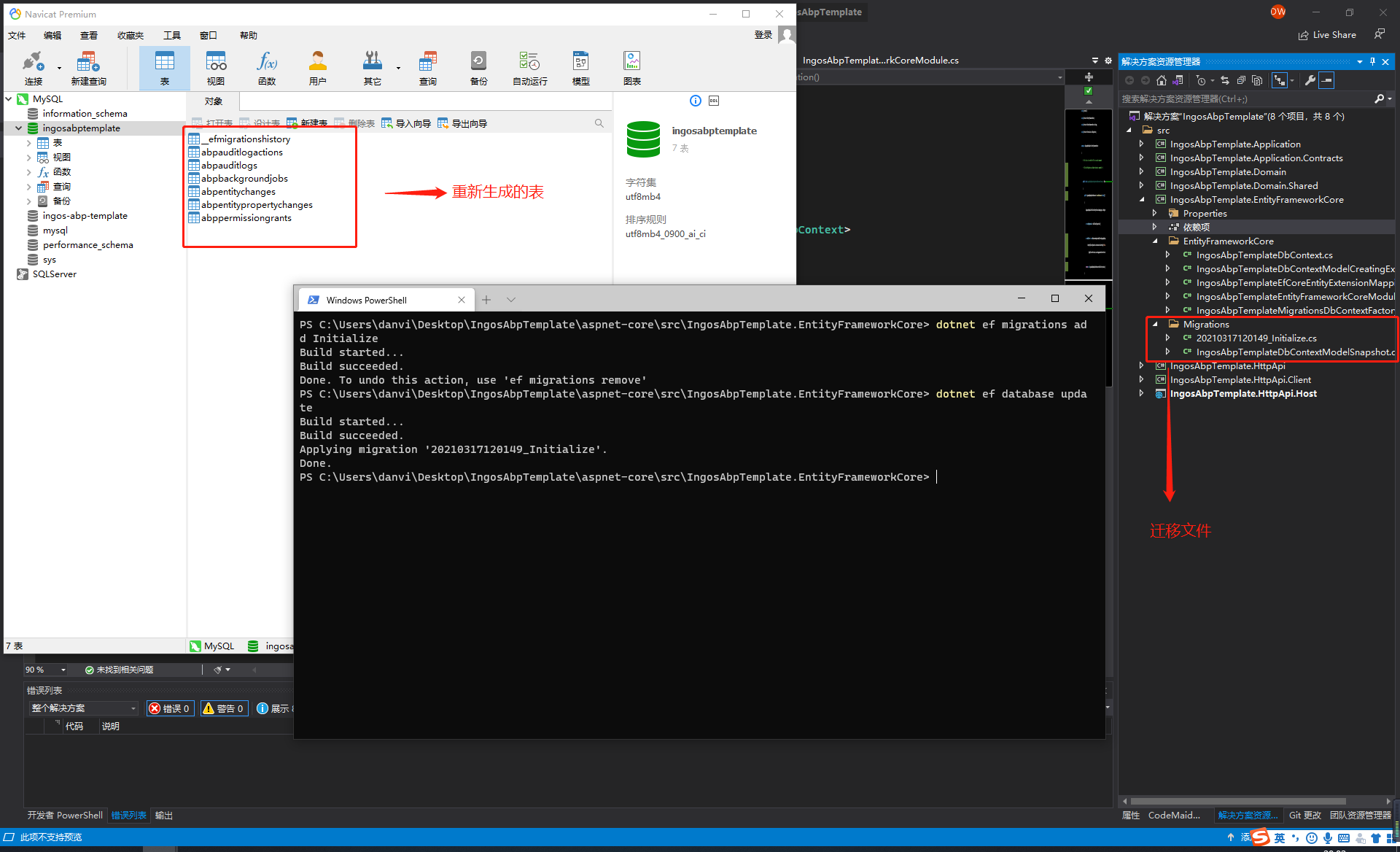
Task: Select the 函数 f(x) toolbar icon
Action: tap(267, 68)
